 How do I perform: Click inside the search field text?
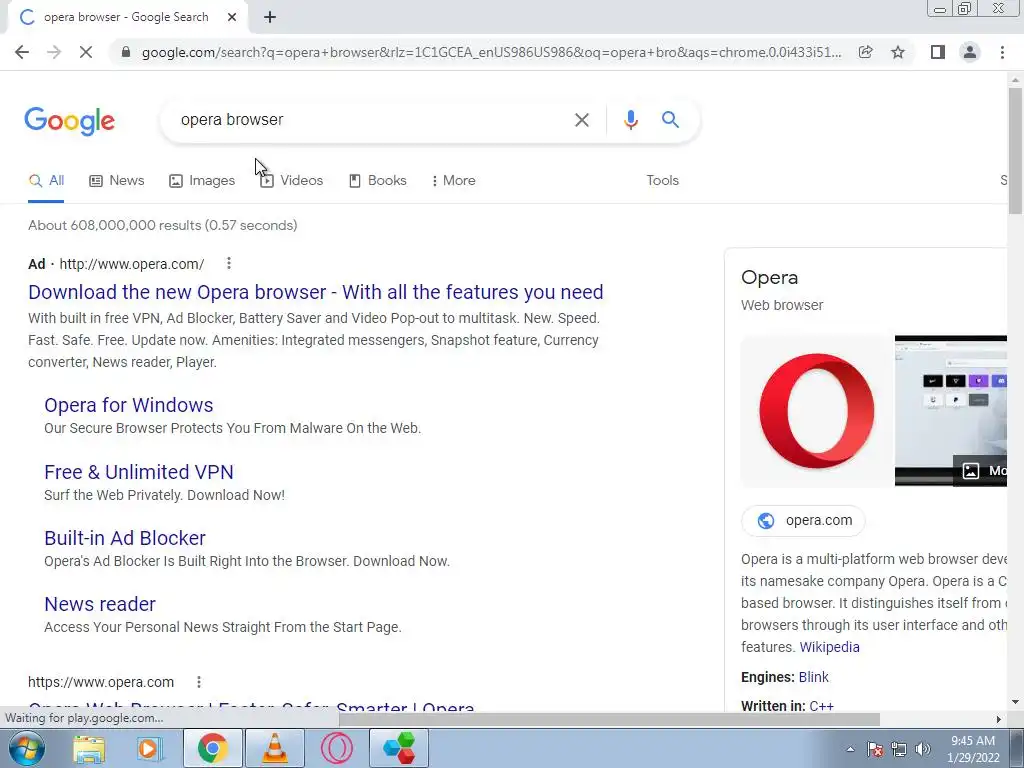[x=232, y=120]
